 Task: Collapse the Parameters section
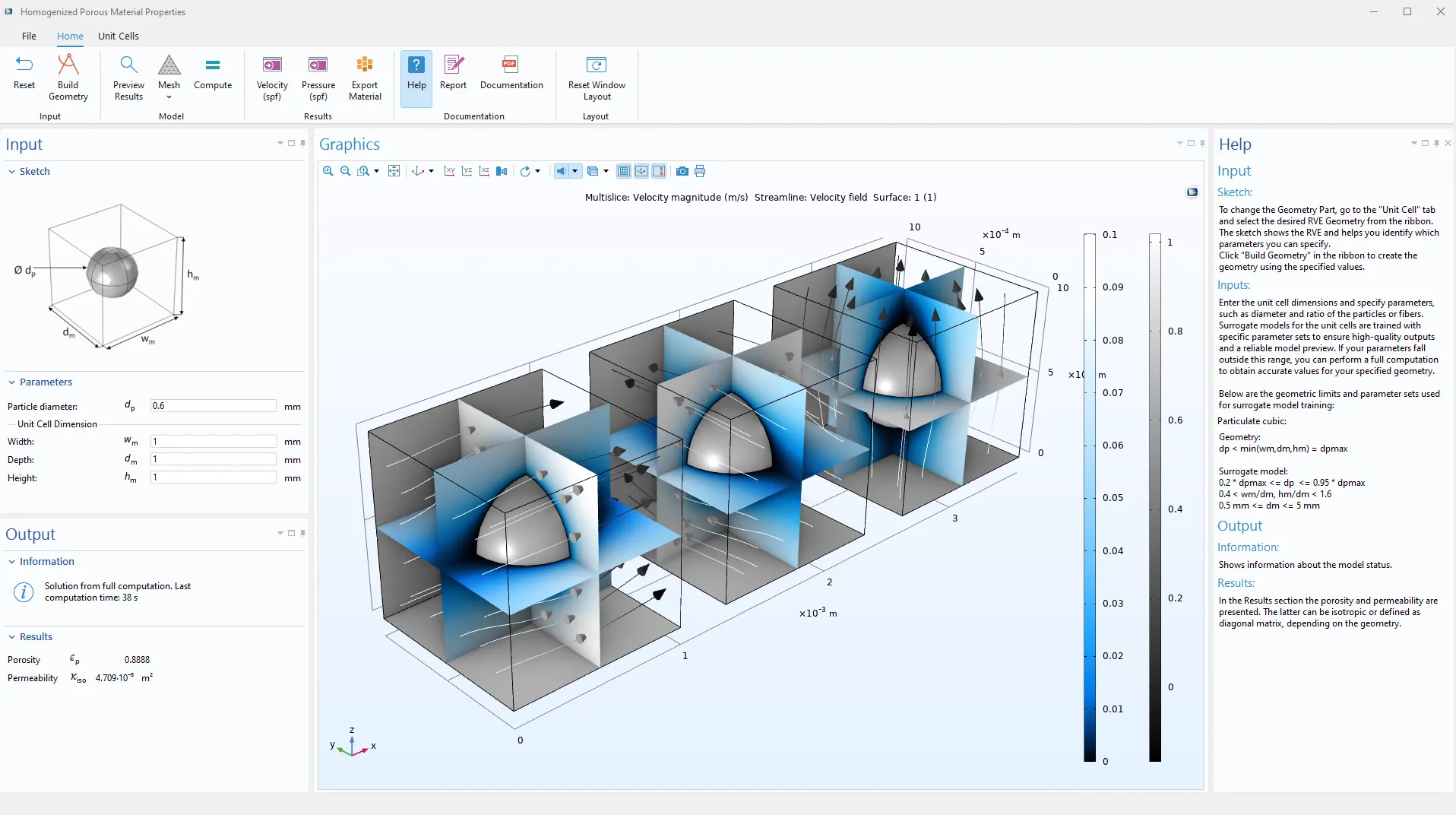coord(12,382)
